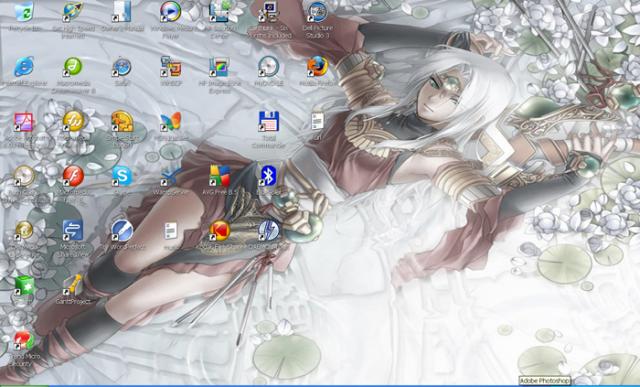
Task: Open the Internet Explorer desktop icon
Action: pyautogui.click(x=24, y=67)
